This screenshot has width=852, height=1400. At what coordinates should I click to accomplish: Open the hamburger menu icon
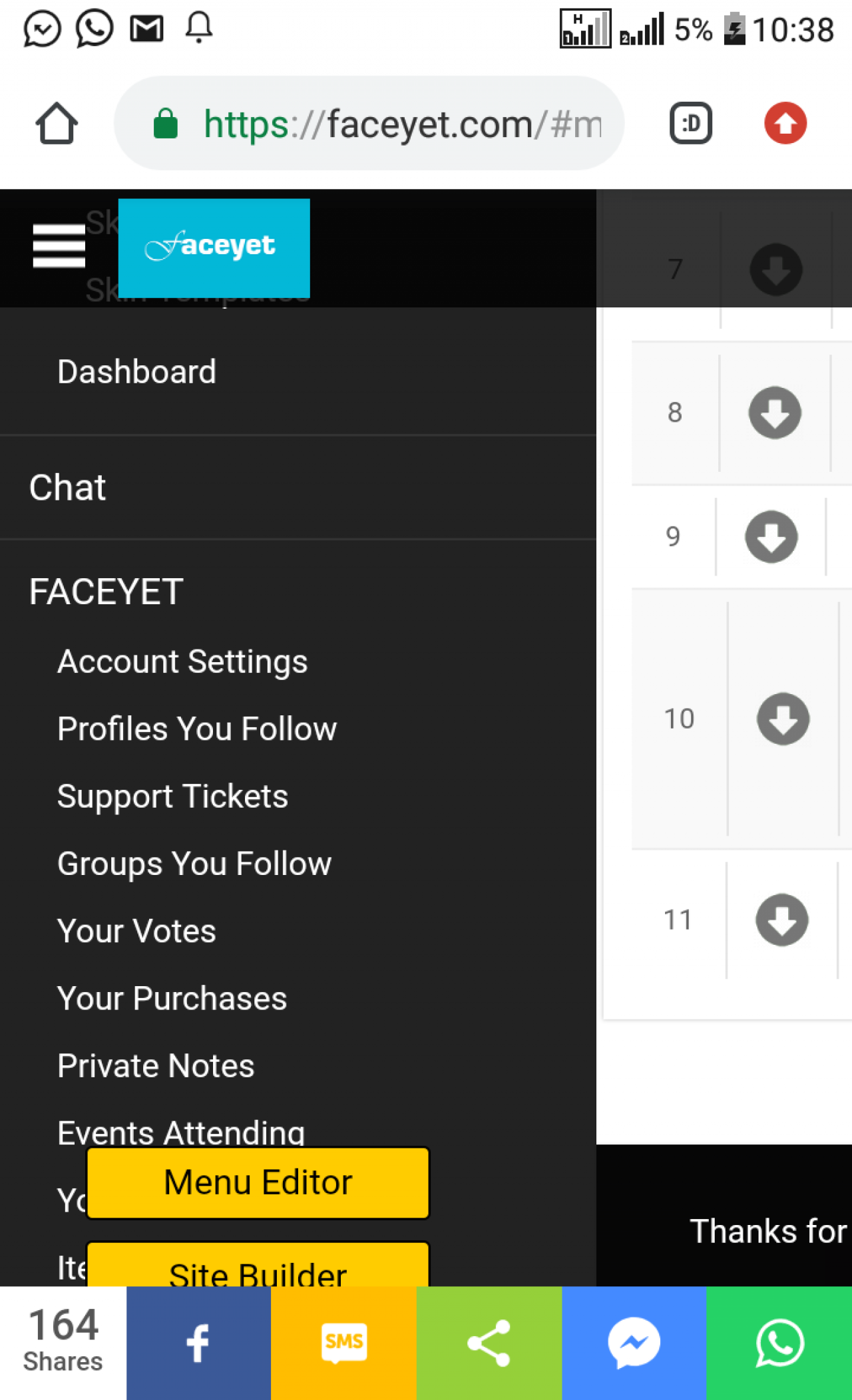pyautogui.click(x=59, y=246)
